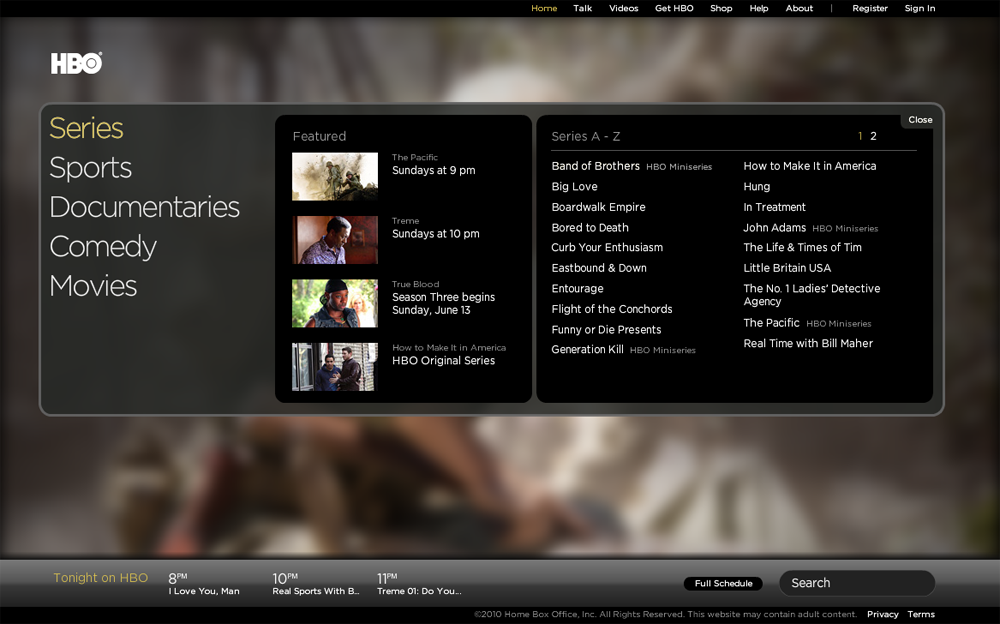Screen dimensions: 1000x624
Task: Open Generation Kill miniseries
Action: (x=587, y=350)
